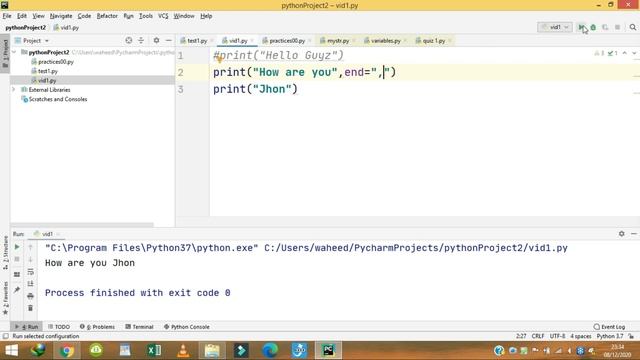
Task: Collapse all icon in Project panel header
Action: [x=141, y=40]
